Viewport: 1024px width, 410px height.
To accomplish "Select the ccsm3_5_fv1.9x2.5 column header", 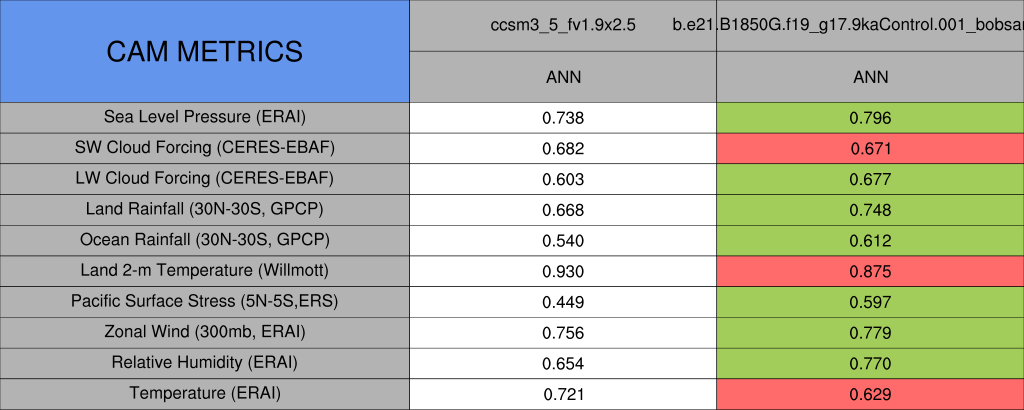I will (562, 24).
